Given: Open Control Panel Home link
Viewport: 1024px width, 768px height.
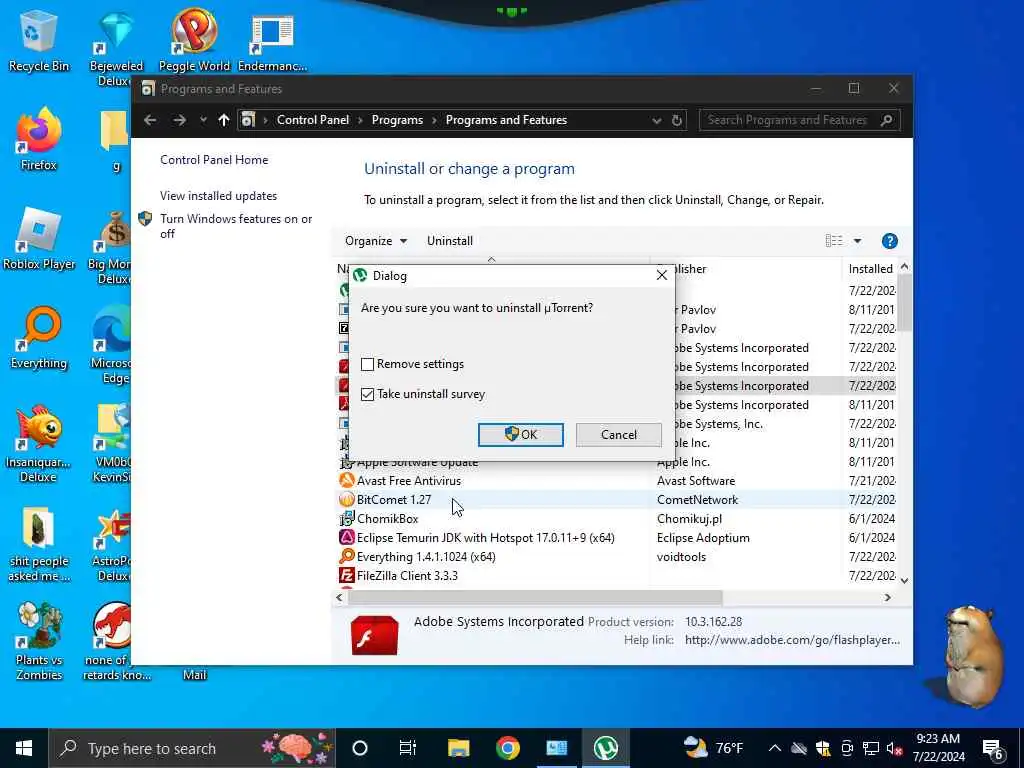Looking at the screenshot, I should tap(214, 160).
